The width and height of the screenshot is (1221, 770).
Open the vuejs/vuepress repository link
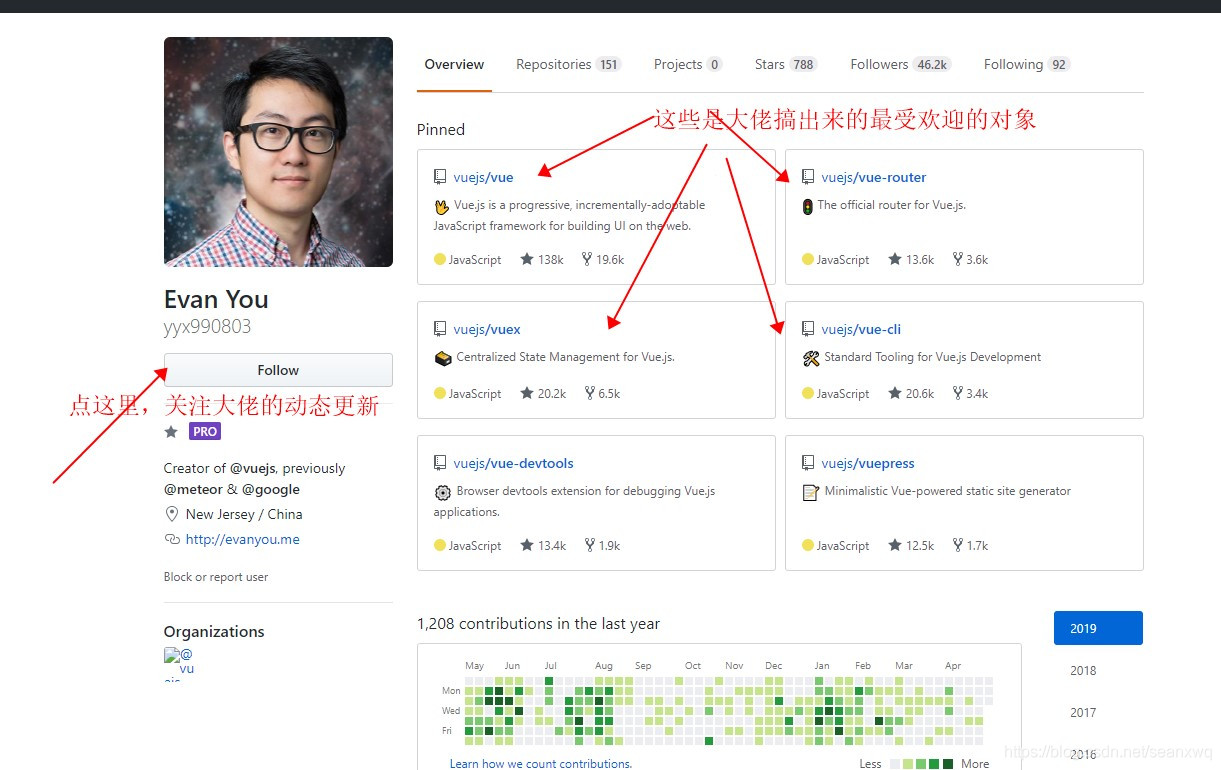point(868,463)
